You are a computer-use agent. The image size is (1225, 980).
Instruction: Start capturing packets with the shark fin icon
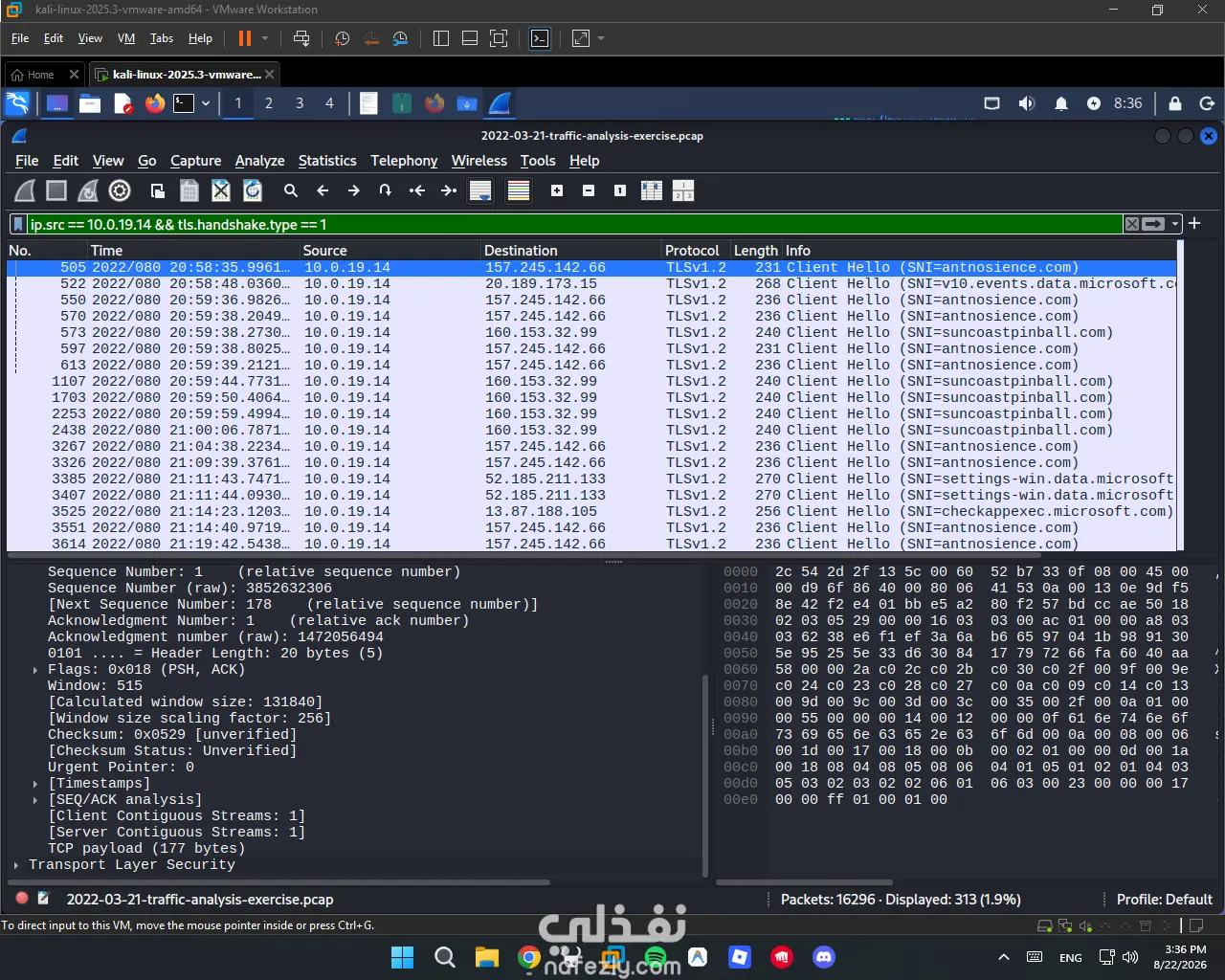tap(25, 190)
